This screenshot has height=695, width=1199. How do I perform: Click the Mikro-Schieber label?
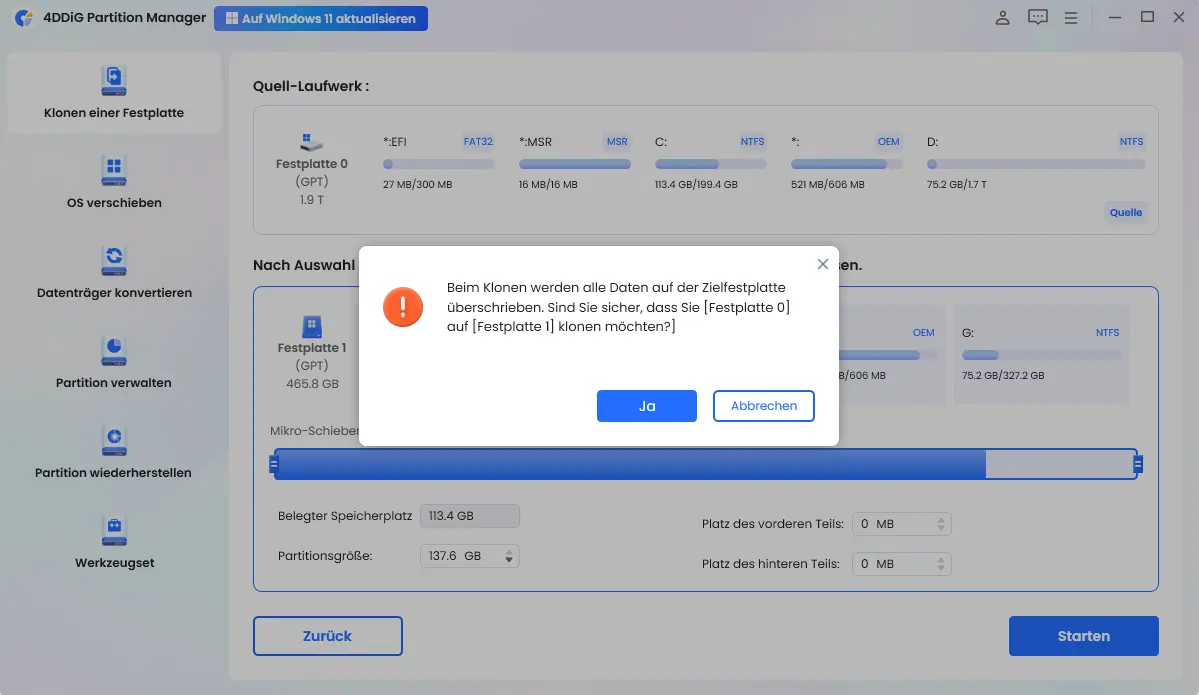click(314, 431)
